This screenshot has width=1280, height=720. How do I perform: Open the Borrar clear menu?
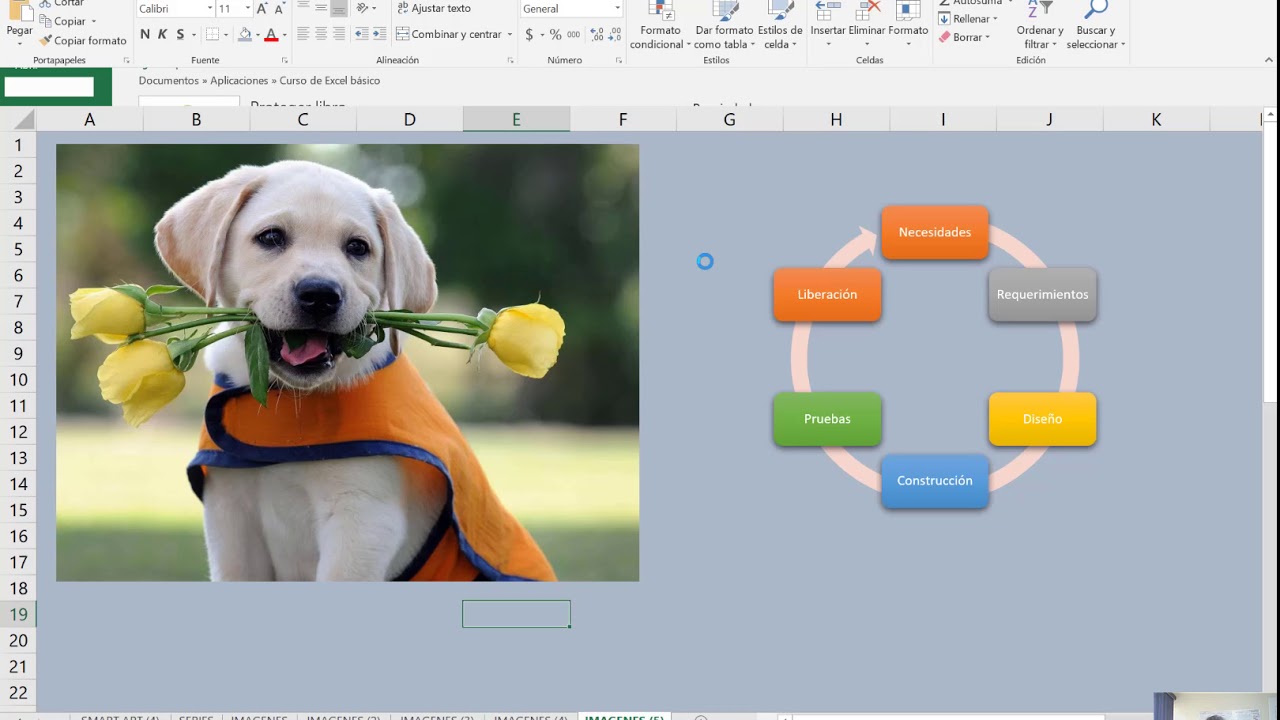pos(963,37)
